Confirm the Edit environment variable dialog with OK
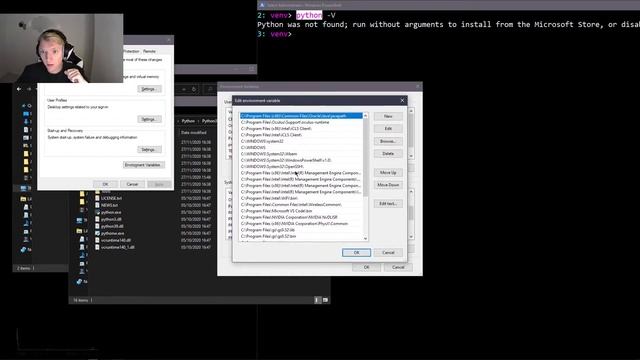The image size is (640, 360). click(356, 253)
